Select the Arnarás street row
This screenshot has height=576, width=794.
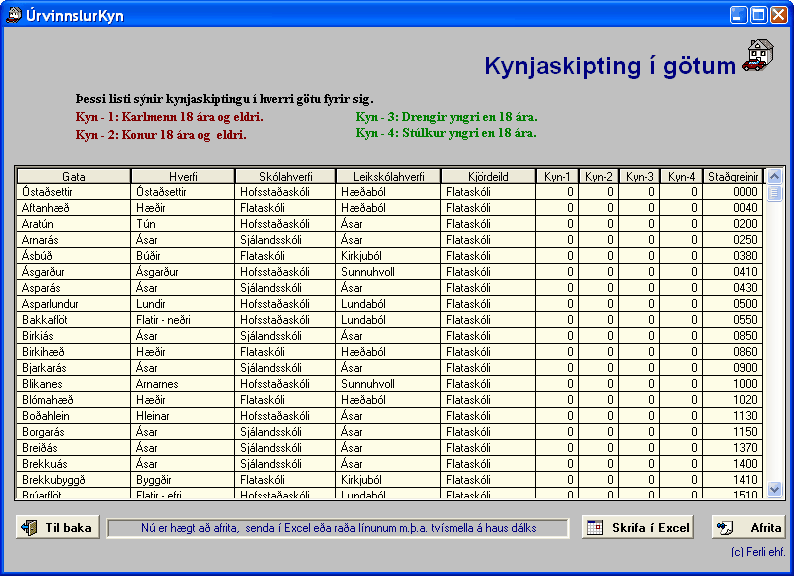coord(390,240)
